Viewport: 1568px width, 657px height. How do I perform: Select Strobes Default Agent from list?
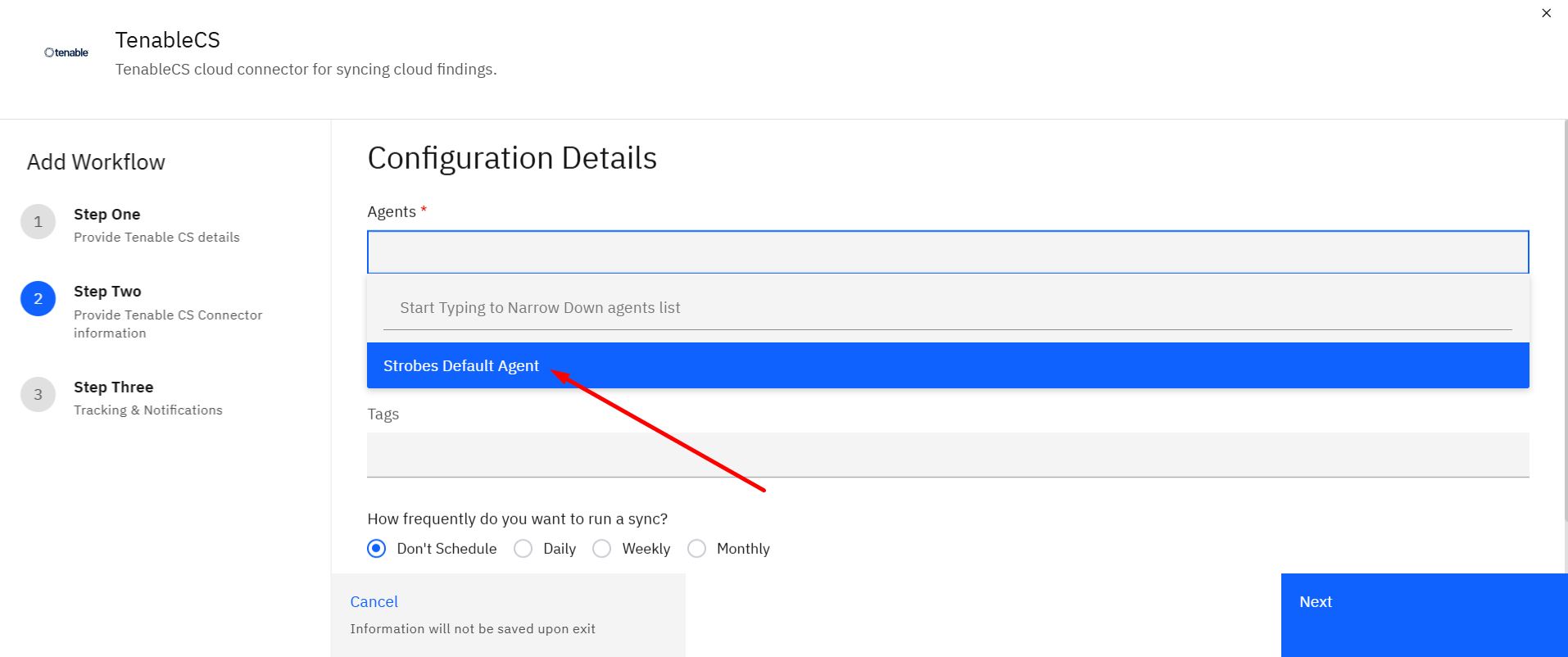[948, 365]
